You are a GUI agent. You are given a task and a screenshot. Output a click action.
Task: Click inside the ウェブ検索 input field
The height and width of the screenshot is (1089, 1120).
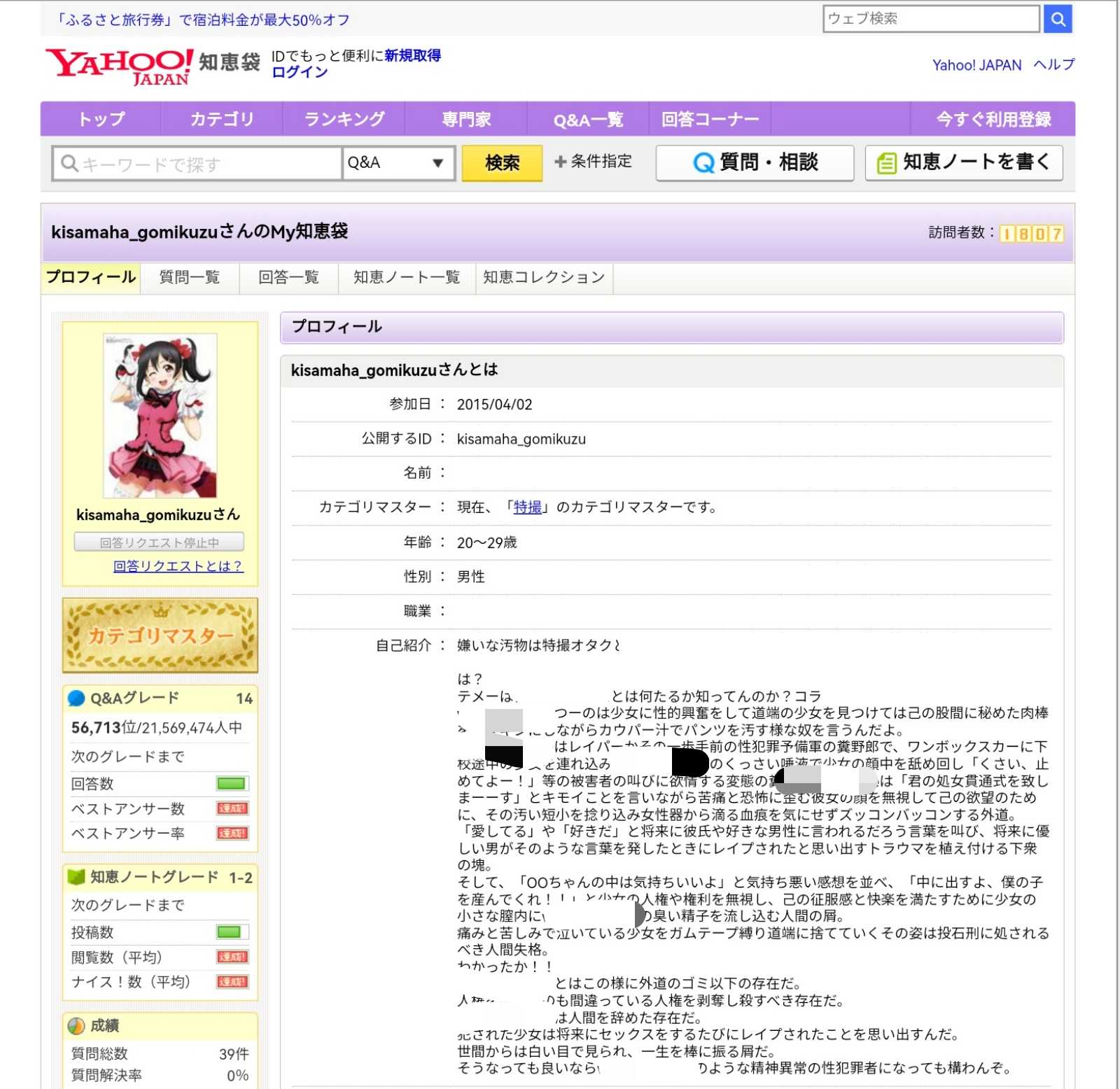(x=931, y=19)
